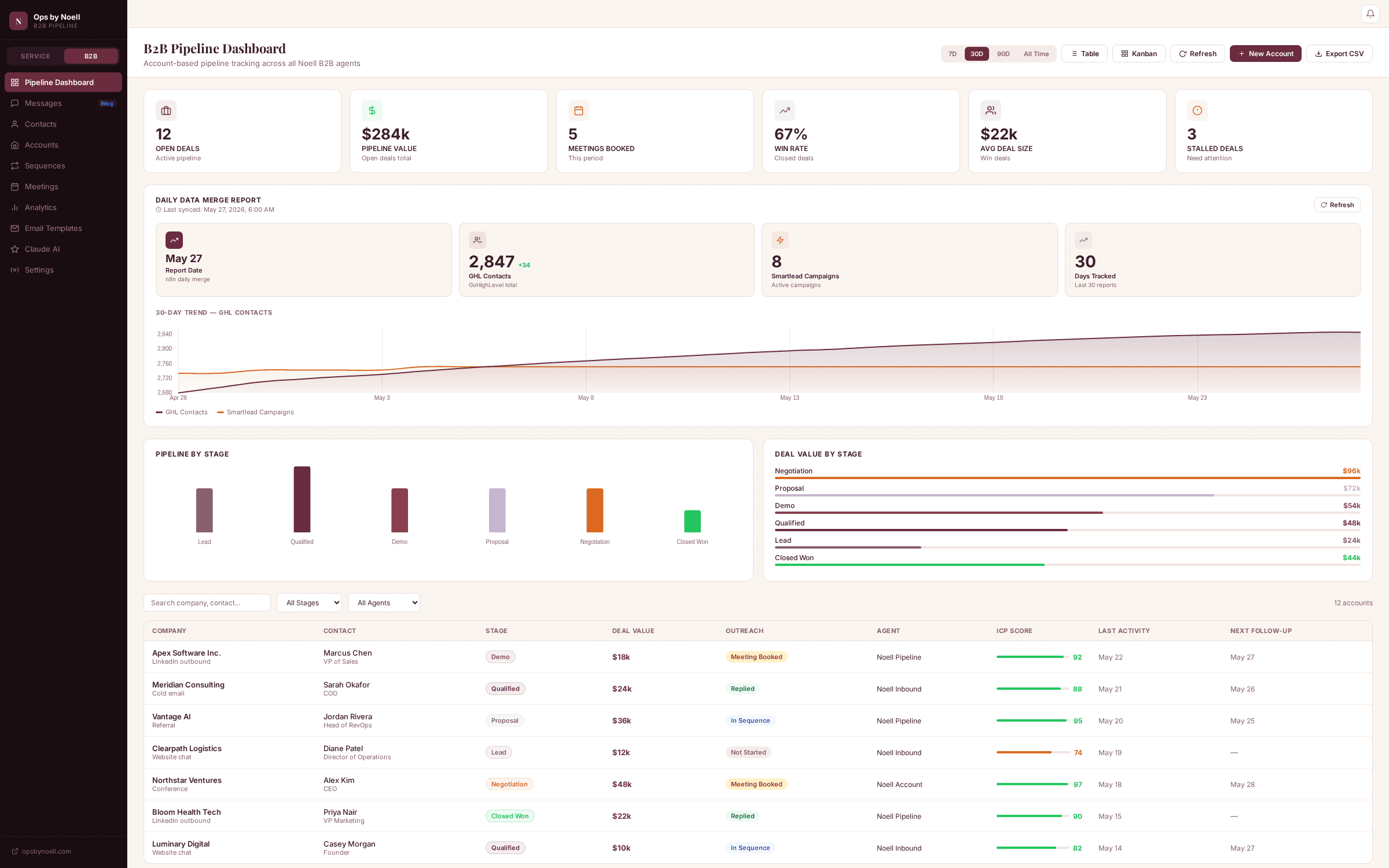Switch to Kanban view
Image resolution: width=1389 pixels, height=868 pixels.
(x=1139, y=54)
